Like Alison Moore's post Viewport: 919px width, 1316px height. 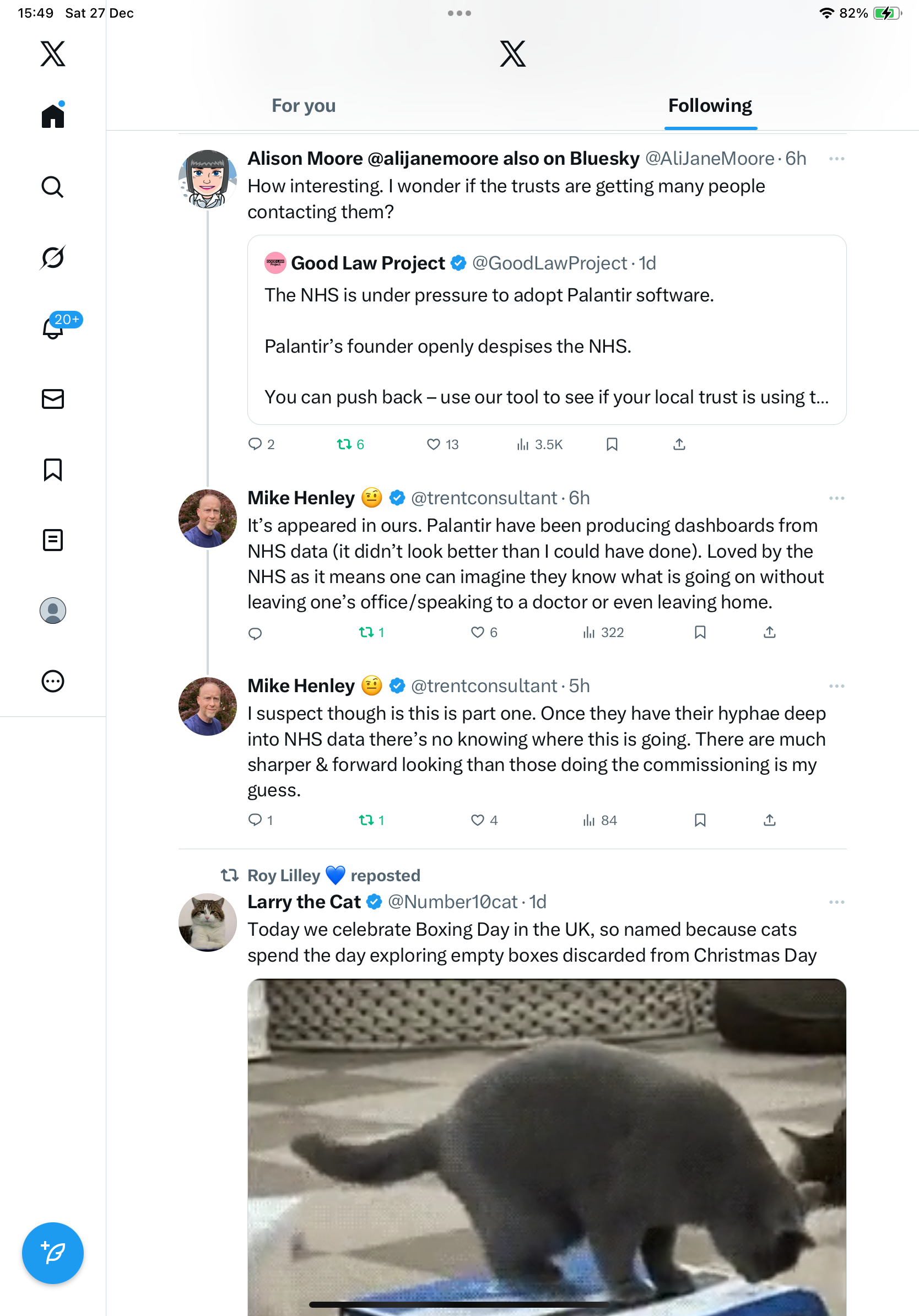click(434, 444)
